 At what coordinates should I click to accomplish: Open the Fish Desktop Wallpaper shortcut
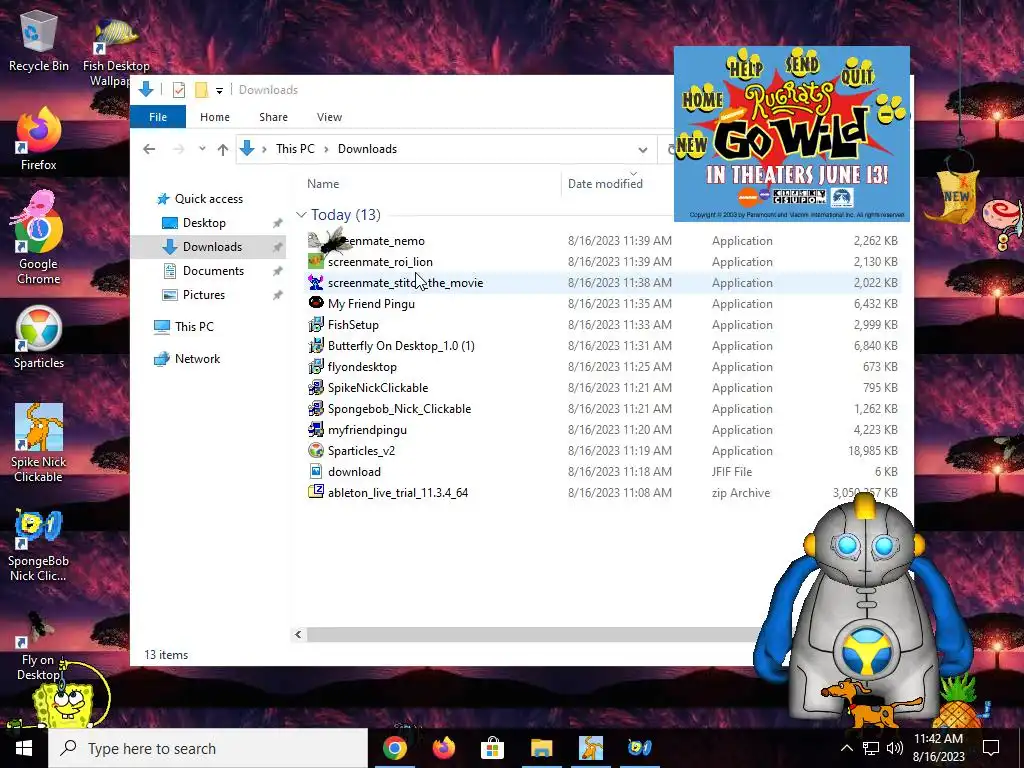116,49
